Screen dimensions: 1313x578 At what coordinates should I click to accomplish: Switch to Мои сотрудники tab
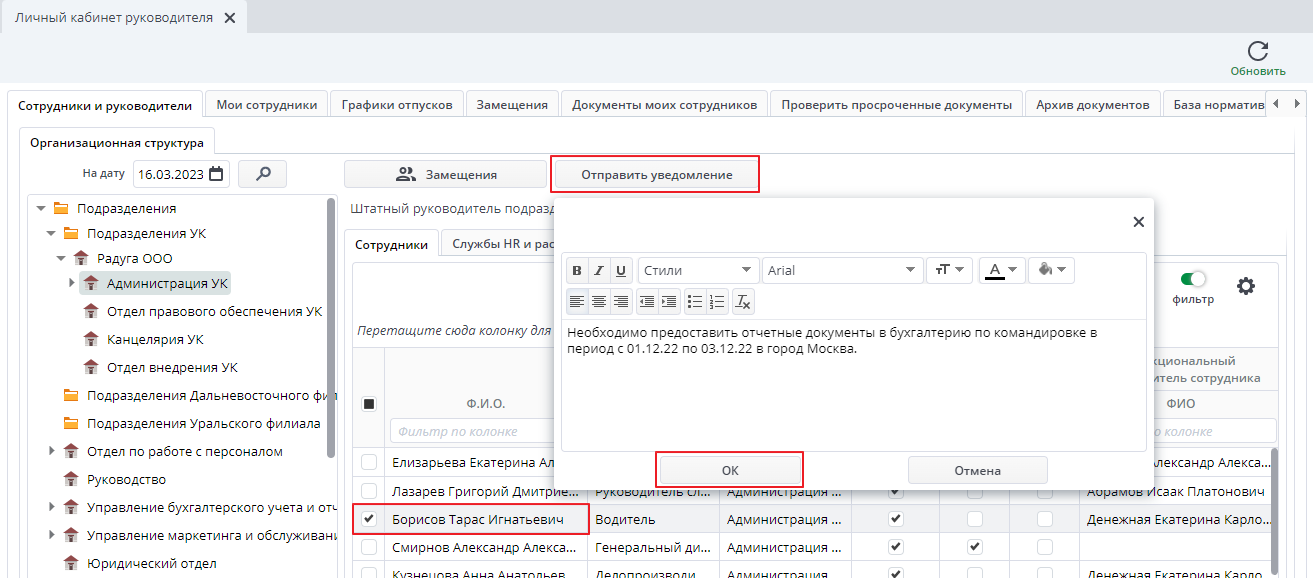tap(267, 105)
